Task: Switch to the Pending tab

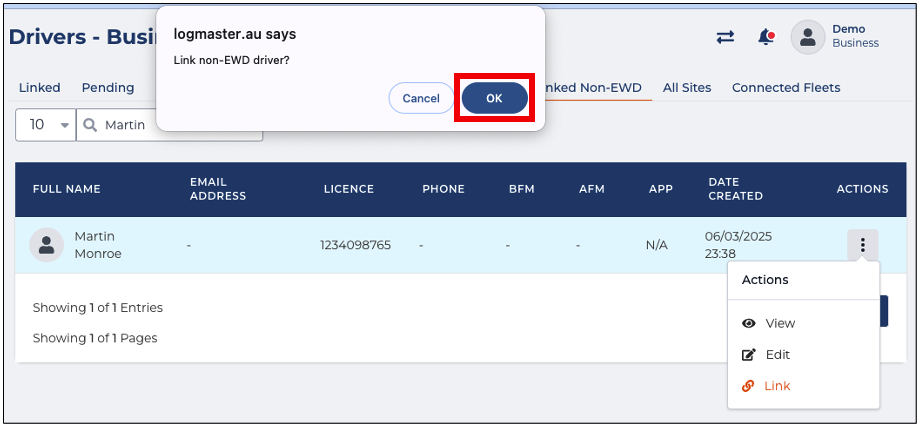Action: click(108, 88)
